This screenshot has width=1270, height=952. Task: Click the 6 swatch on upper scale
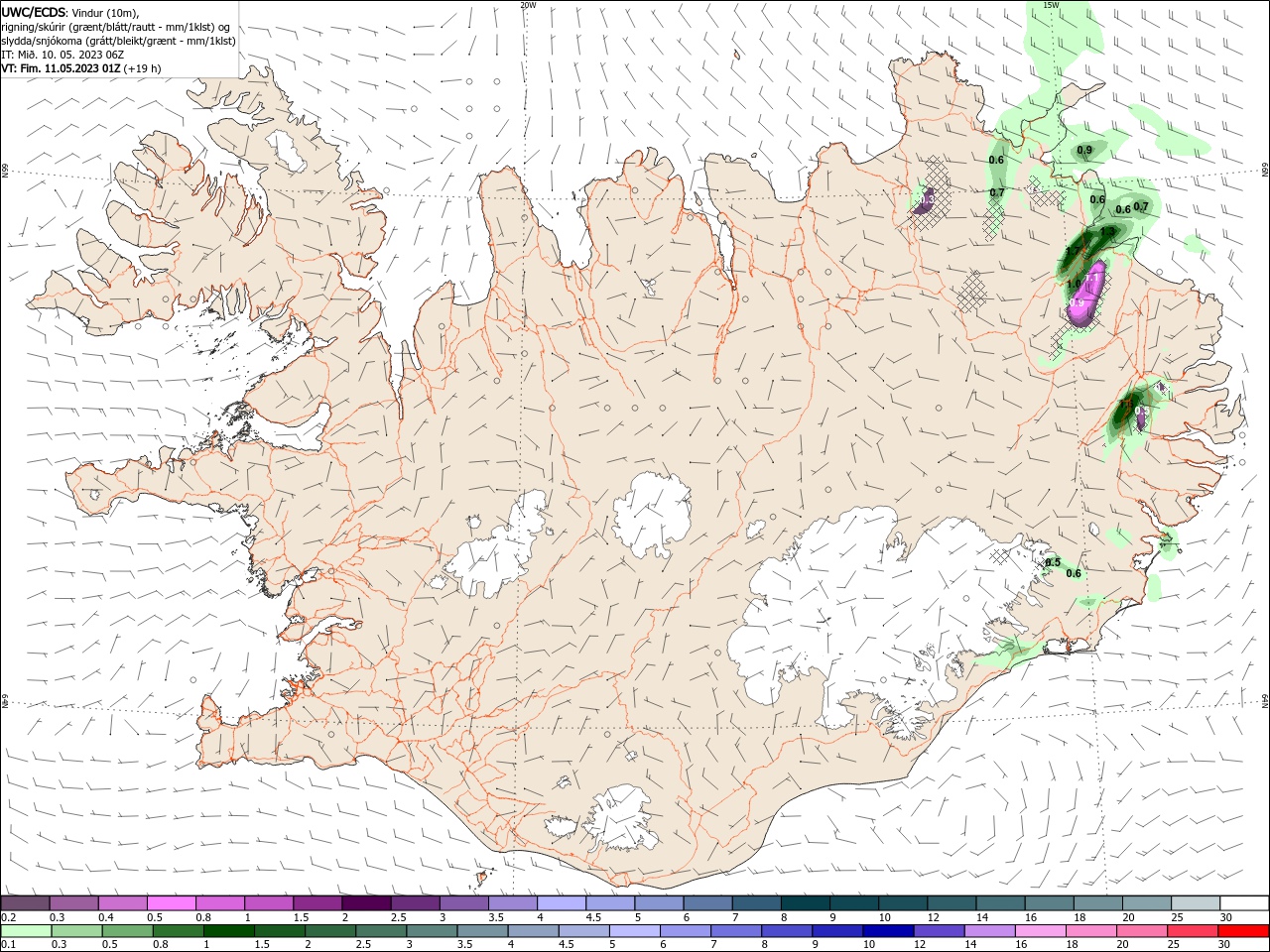click(706, 903)
